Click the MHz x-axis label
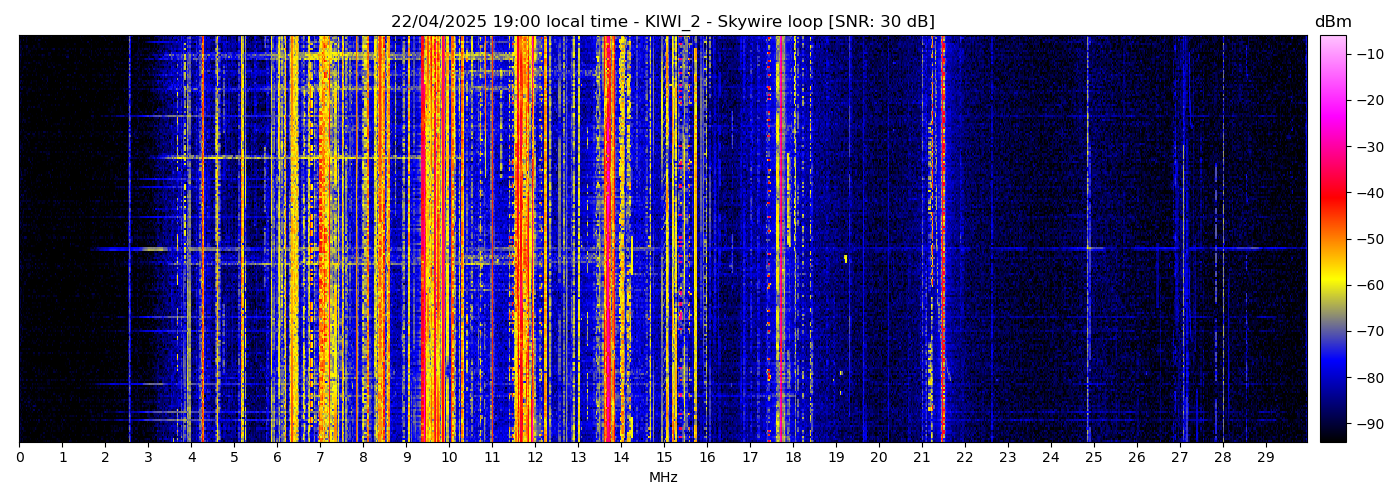1400x500 pixels. (x=663, y=478)
